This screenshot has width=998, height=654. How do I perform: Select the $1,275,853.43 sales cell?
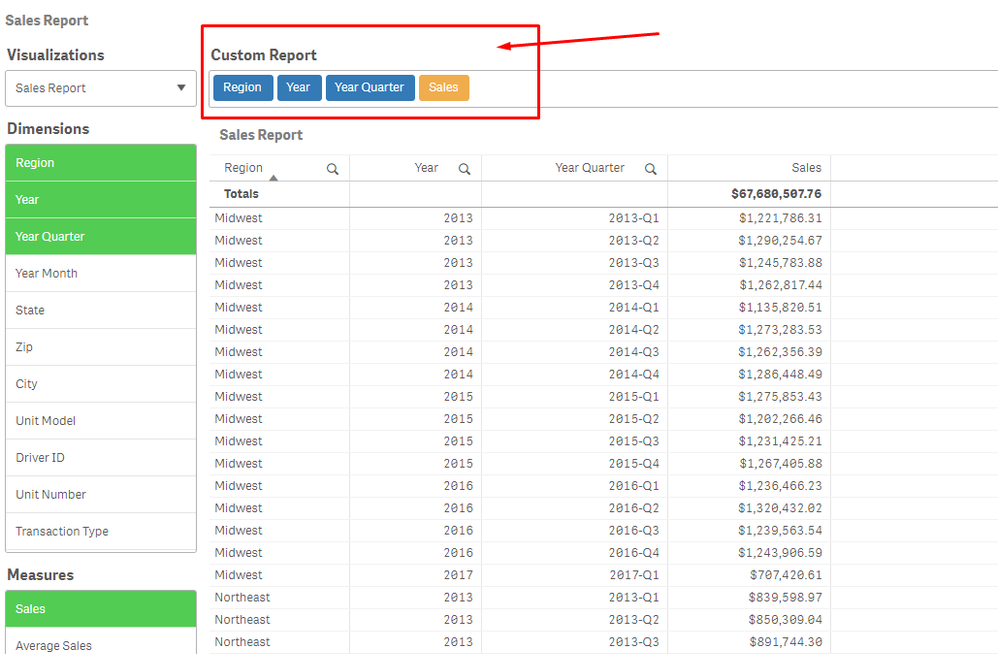point(780,396)
